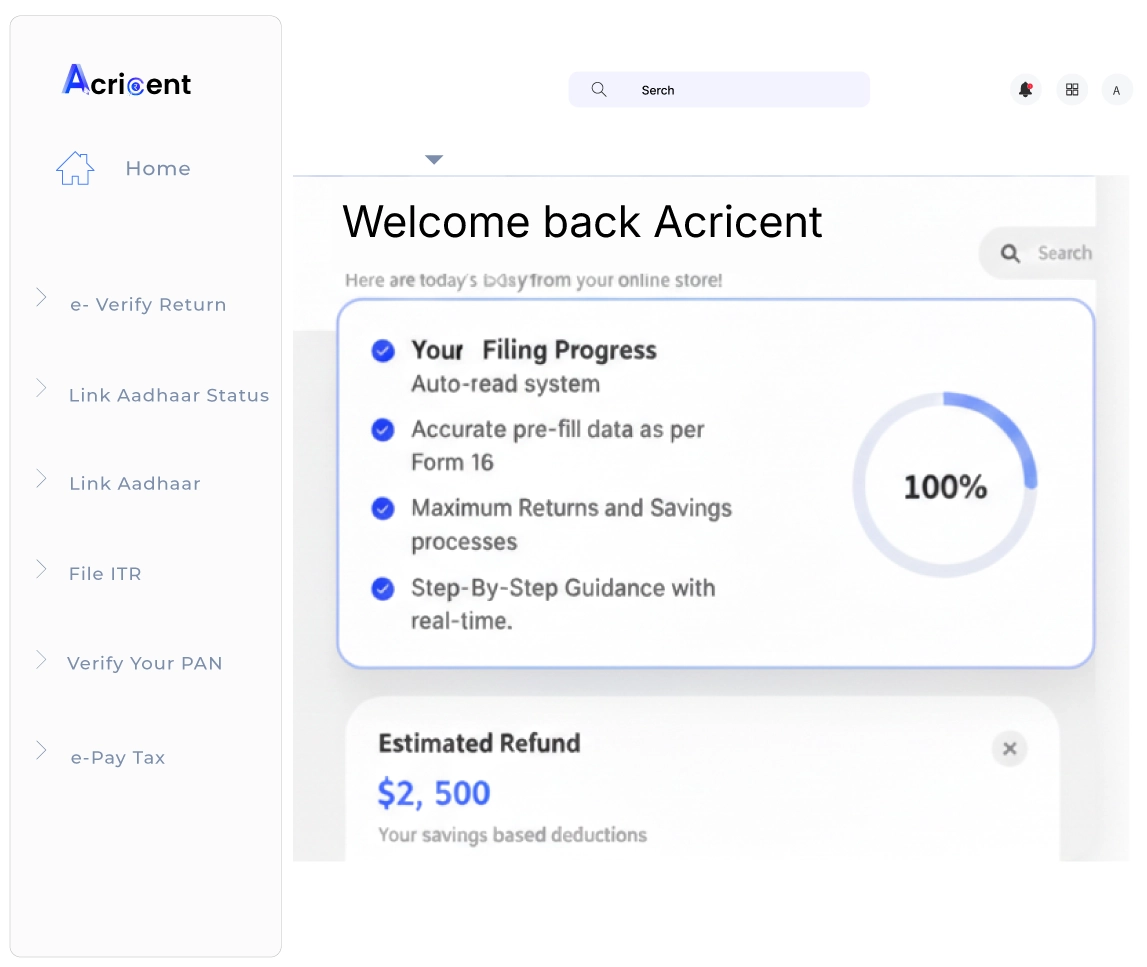Open the apps grid icon
1147x967 pixels.
point(1072,90)
